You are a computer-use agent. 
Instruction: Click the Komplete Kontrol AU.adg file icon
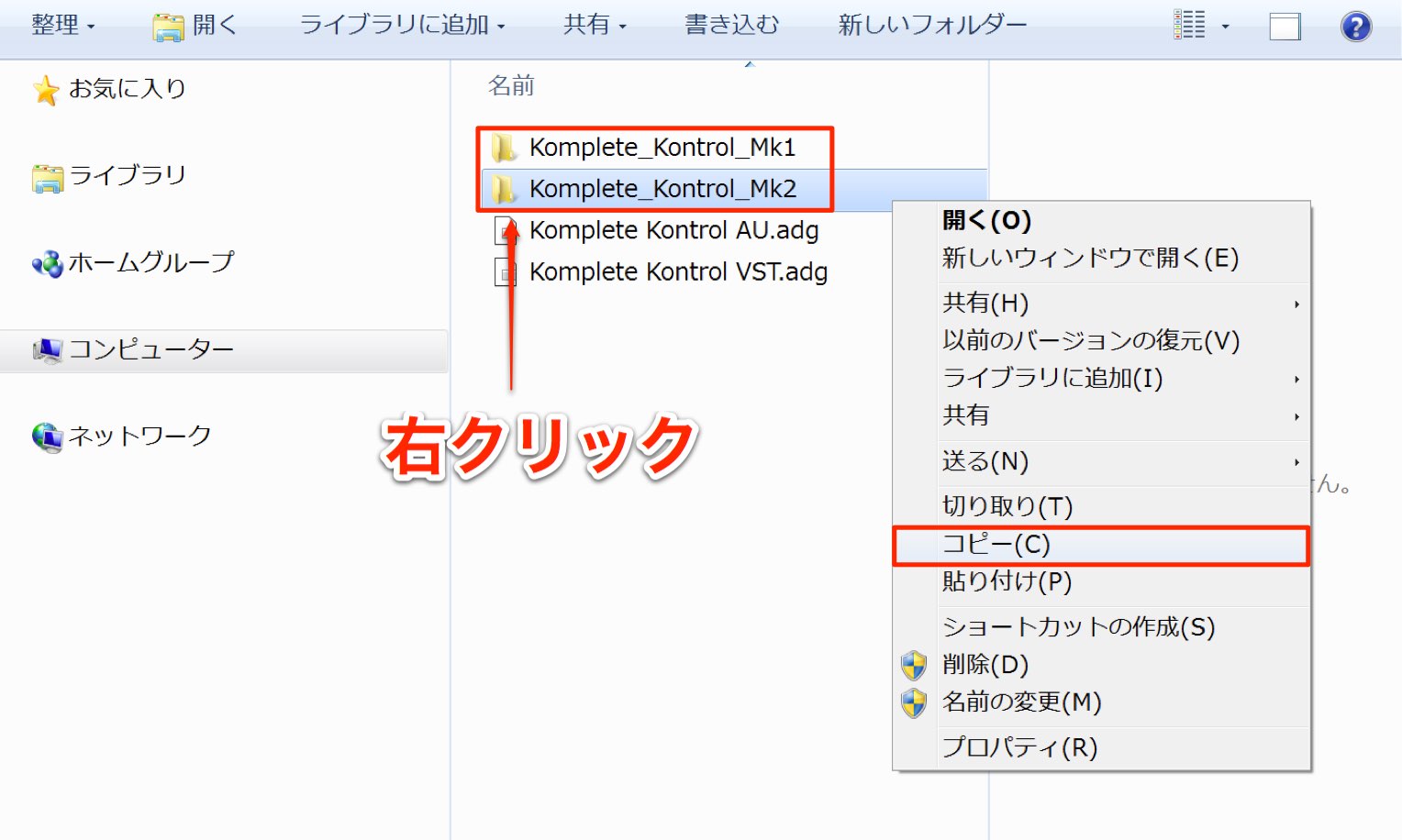coord(506,230)
